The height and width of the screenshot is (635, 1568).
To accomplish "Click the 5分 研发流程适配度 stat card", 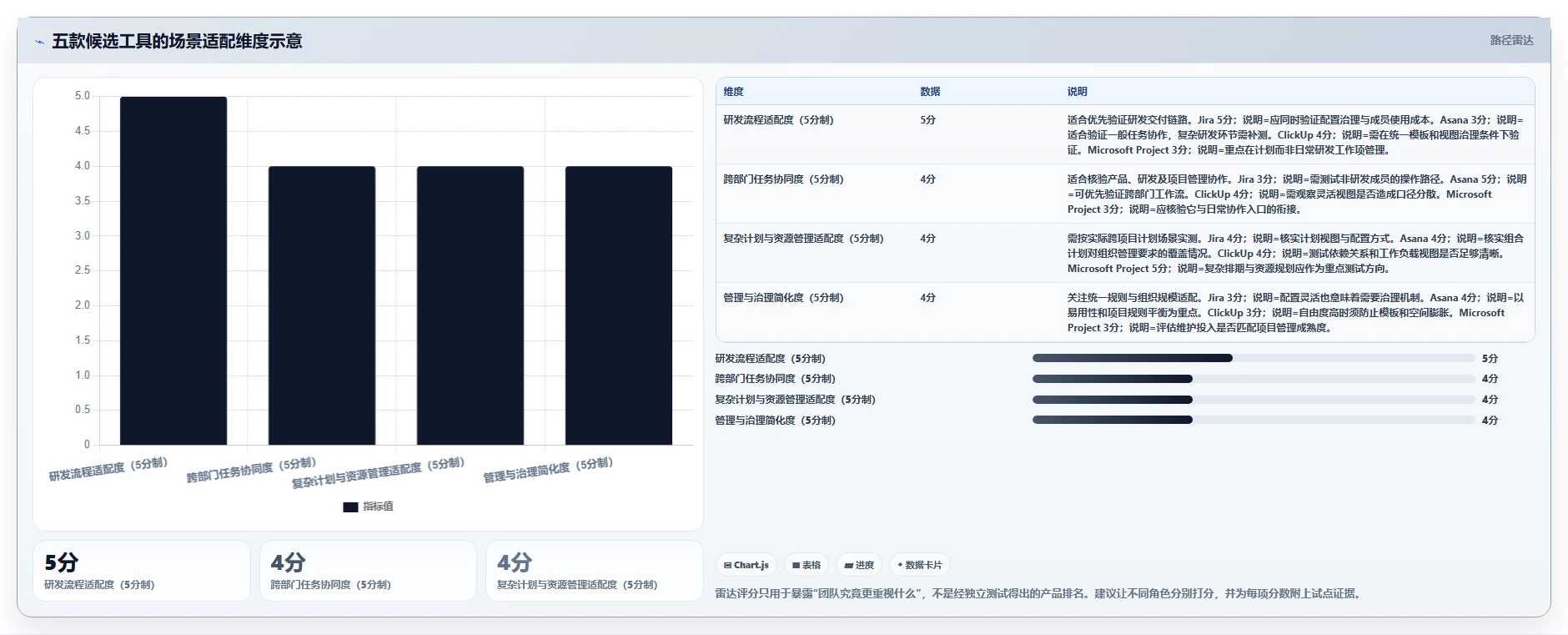I will (x=142, y=571).
